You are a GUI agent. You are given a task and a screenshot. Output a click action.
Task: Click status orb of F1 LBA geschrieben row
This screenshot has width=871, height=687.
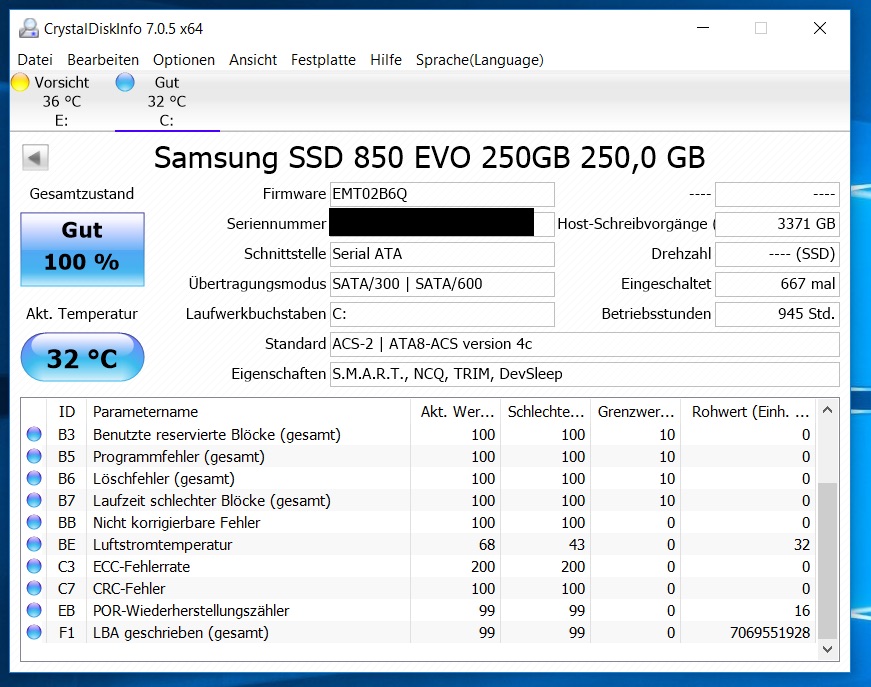coord(34,632)
